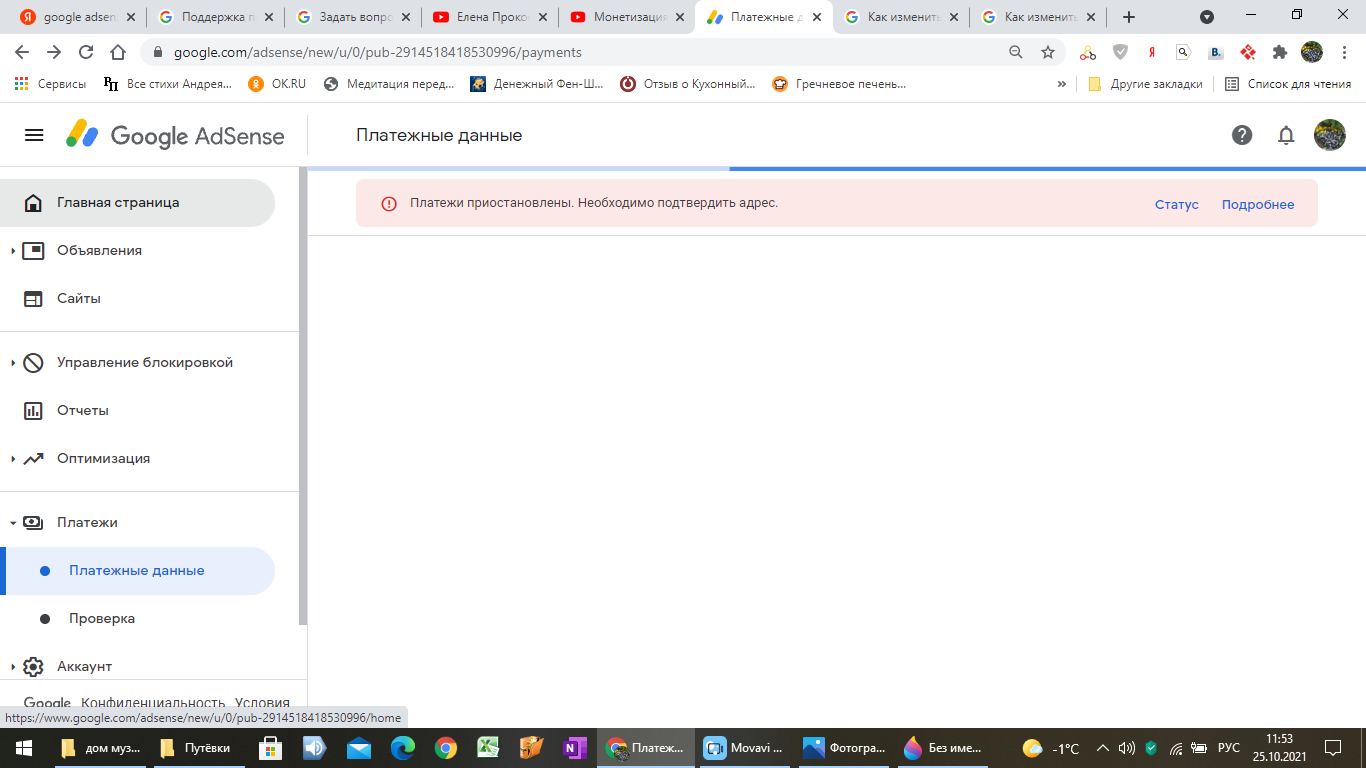This screenshot has height=768, width=1366.
Task: Switch to the 'google adsense' Yandex tab
Action: (77, 17)
